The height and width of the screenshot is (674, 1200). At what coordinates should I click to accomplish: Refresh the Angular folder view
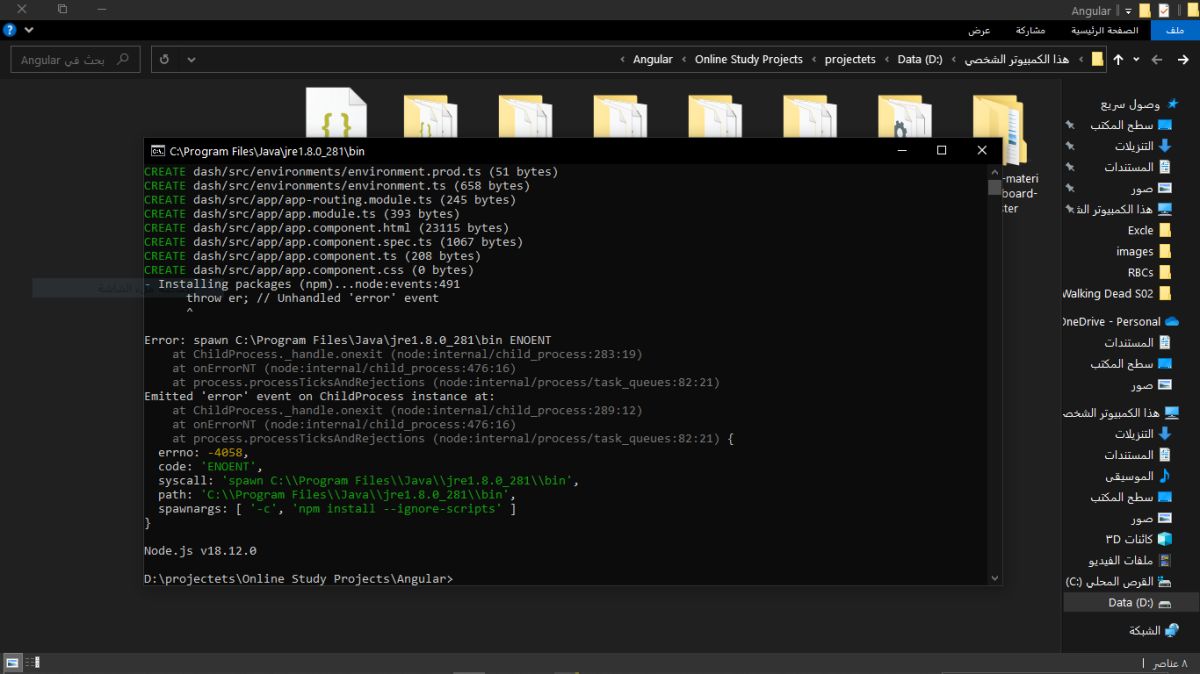click(165, 59)
